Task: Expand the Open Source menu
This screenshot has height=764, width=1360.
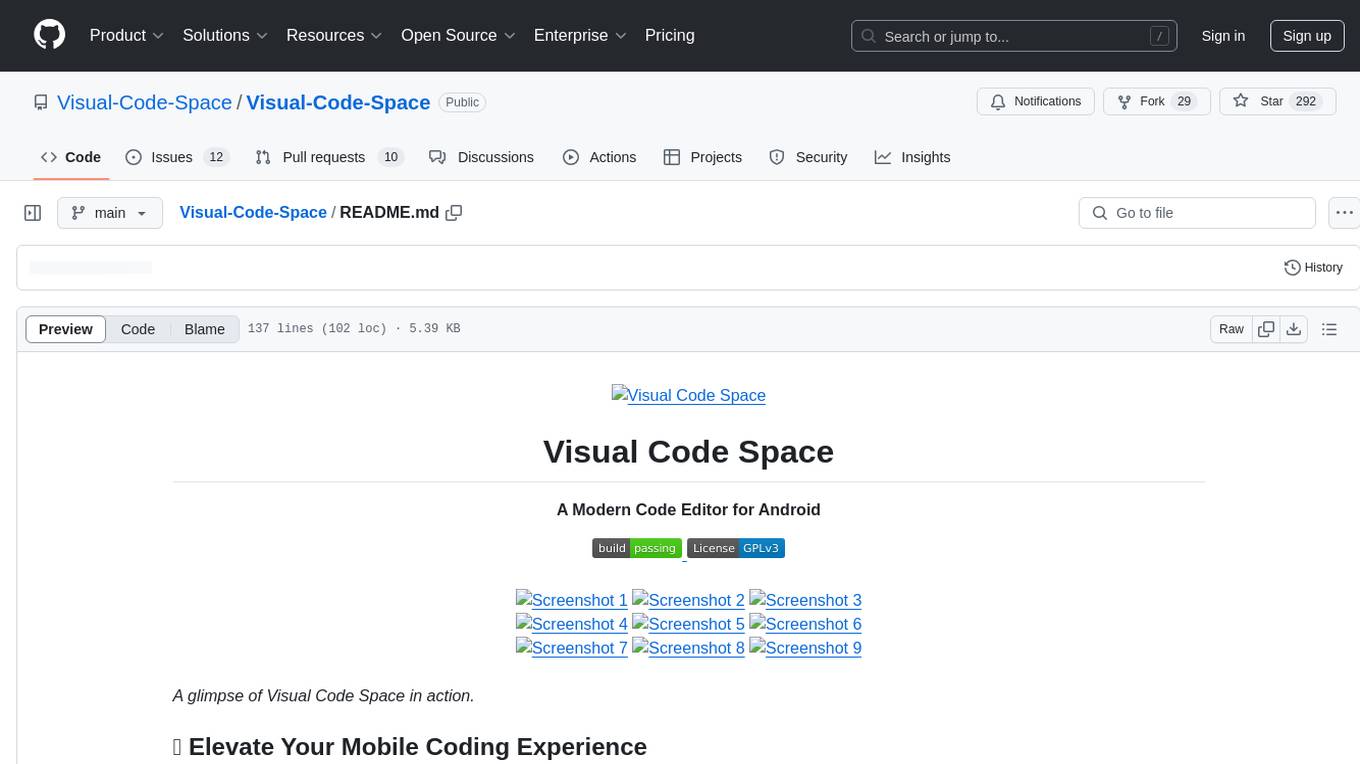Action: point(458,35)
